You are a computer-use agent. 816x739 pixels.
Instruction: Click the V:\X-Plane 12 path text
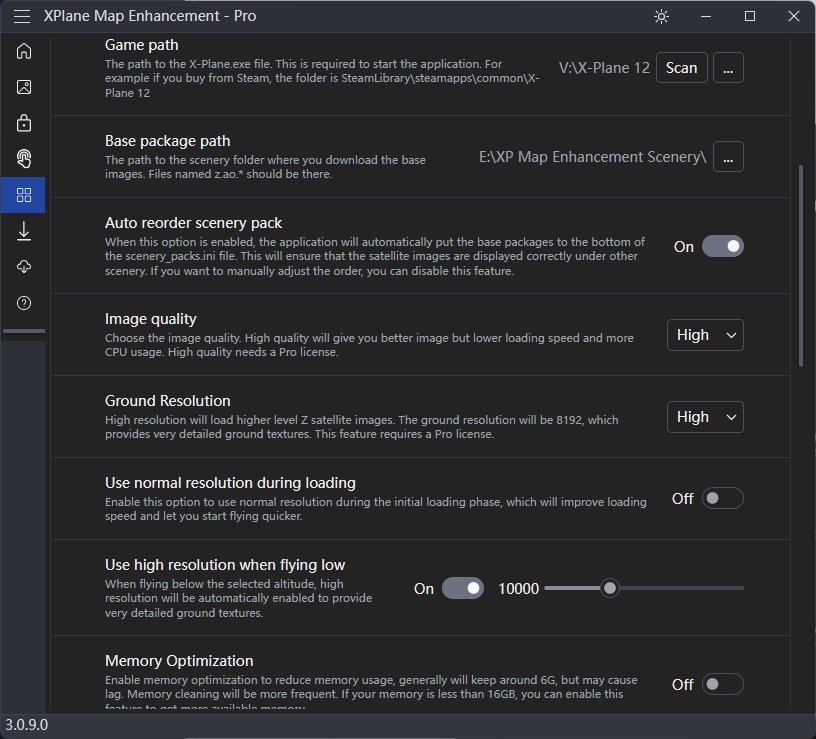coord(604,68)
